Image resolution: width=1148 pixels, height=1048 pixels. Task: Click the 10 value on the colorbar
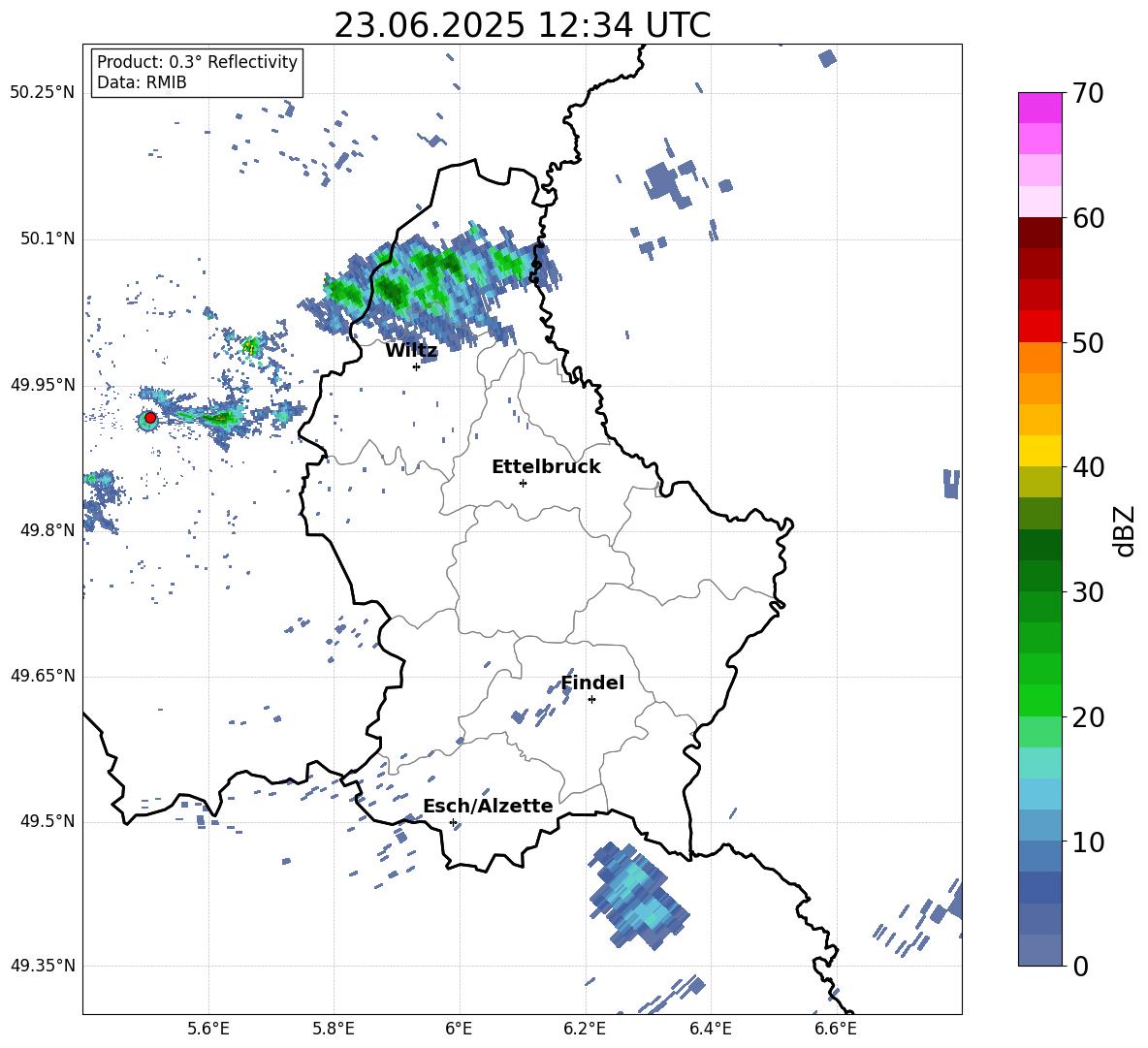pyautogui.click(x=1088, y=842)
